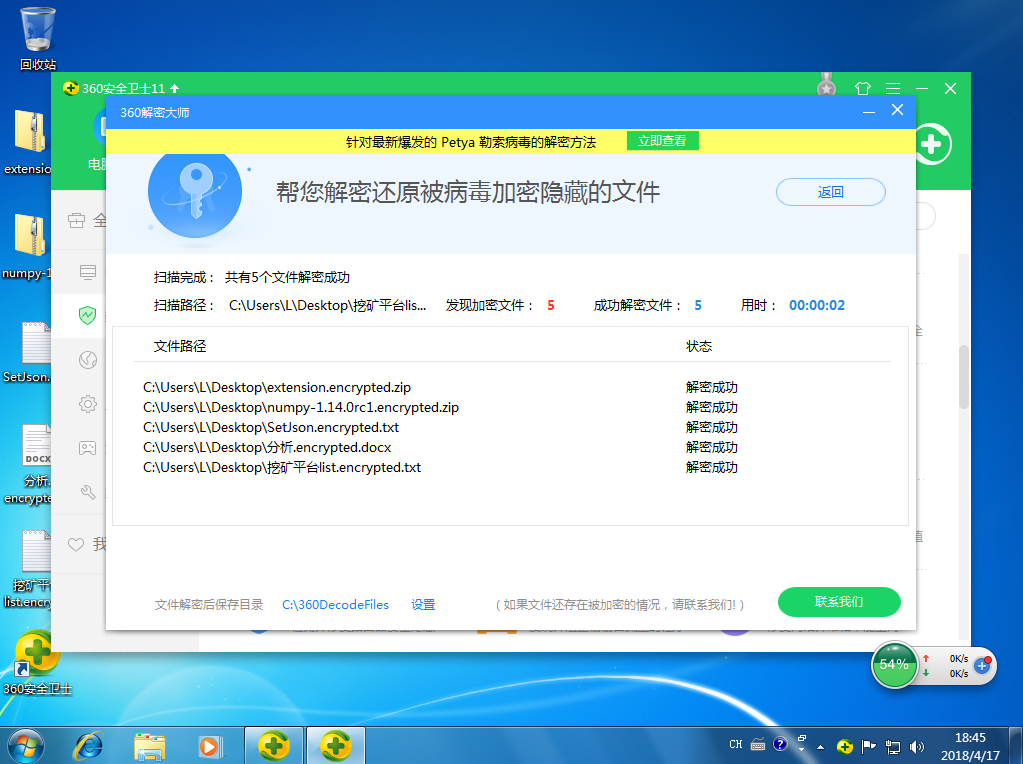Click the 立即查看 button in yellow banner
The height and width of the screenshot is (764, 1023).
tap(662, 141)
